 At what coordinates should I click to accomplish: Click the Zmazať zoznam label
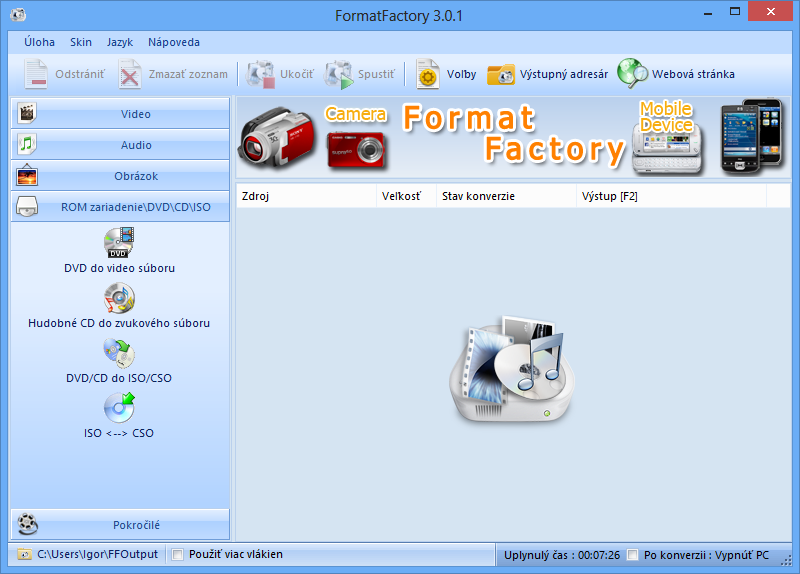pos(188,74)
